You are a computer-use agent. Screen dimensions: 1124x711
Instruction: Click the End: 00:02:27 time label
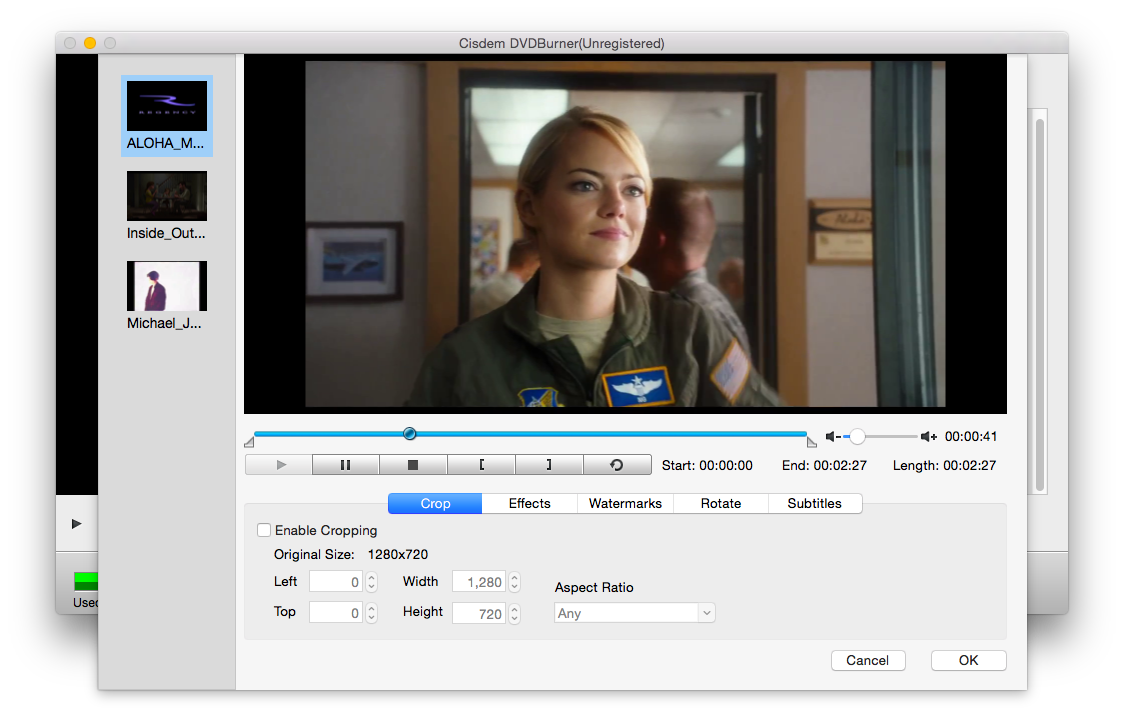pos(824,466)
